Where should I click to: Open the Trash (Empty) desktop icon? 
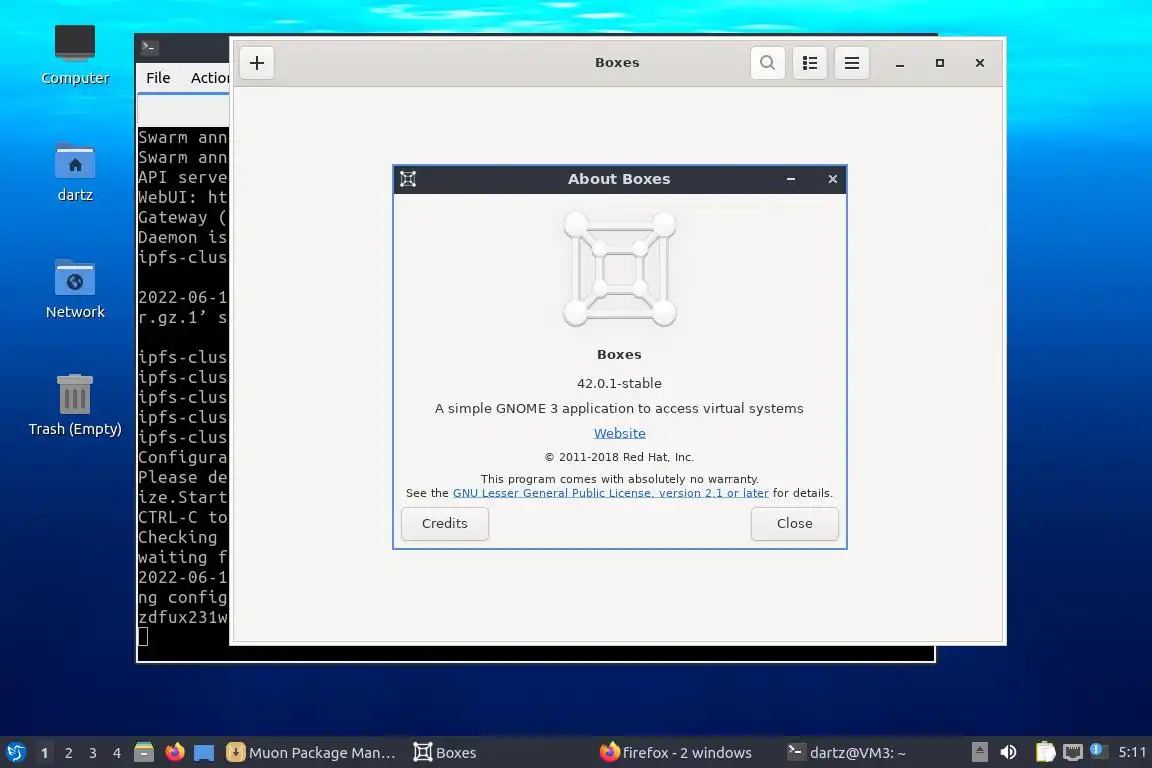75,406
